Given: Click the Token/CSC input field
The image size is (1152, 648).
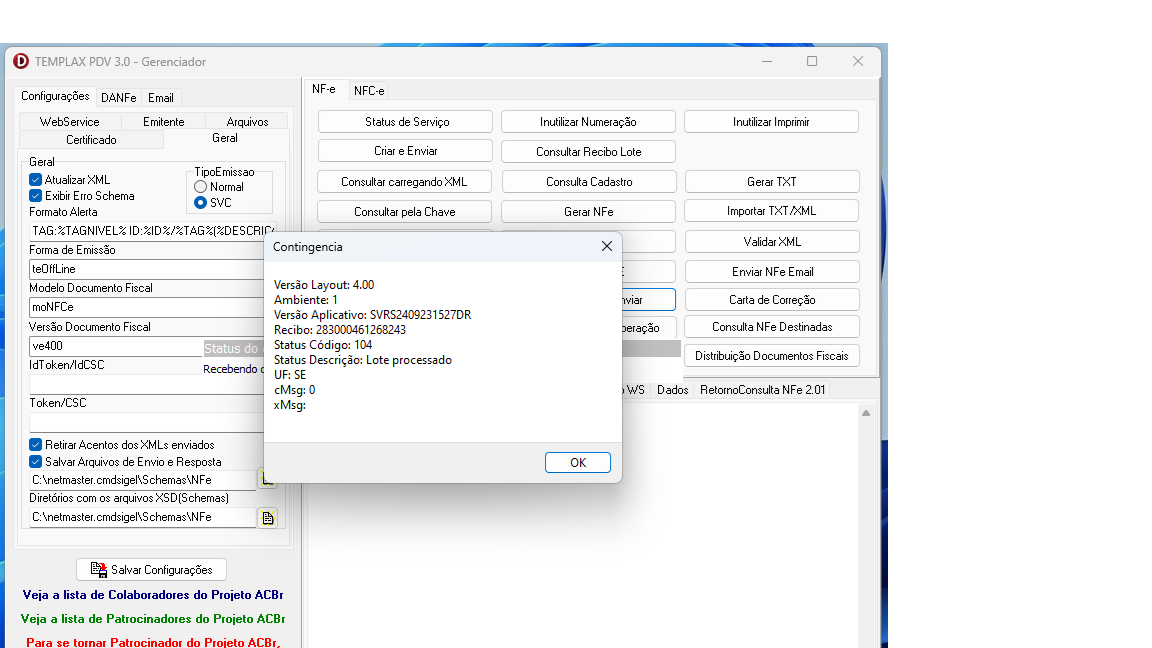Looking at the screenshot, I should click(147, 422).
